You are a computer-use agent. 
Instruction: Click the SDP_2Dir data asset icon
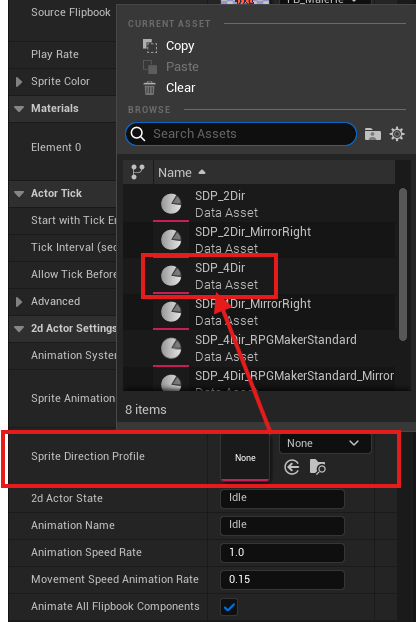[171, 204]
